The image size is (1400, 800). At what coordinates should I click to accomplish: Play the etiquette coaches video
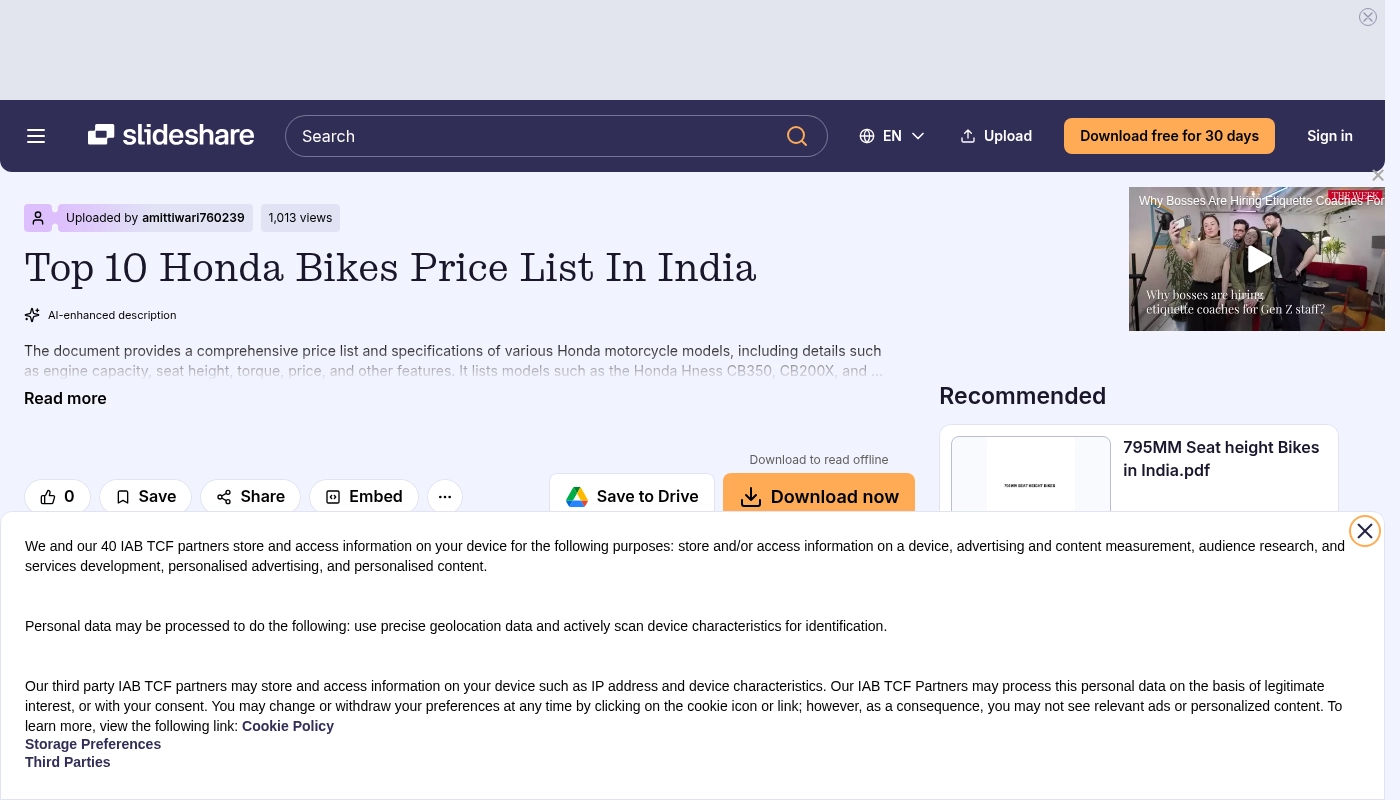[1258, 259]
